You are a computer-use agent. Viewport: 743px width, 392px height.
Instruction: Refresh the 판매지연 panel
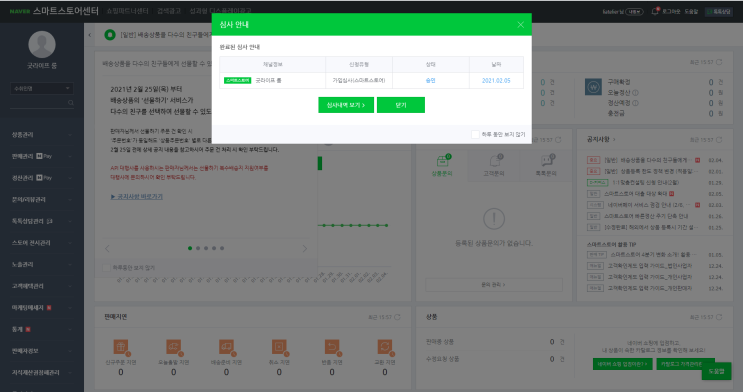click(x=397, y=317)
